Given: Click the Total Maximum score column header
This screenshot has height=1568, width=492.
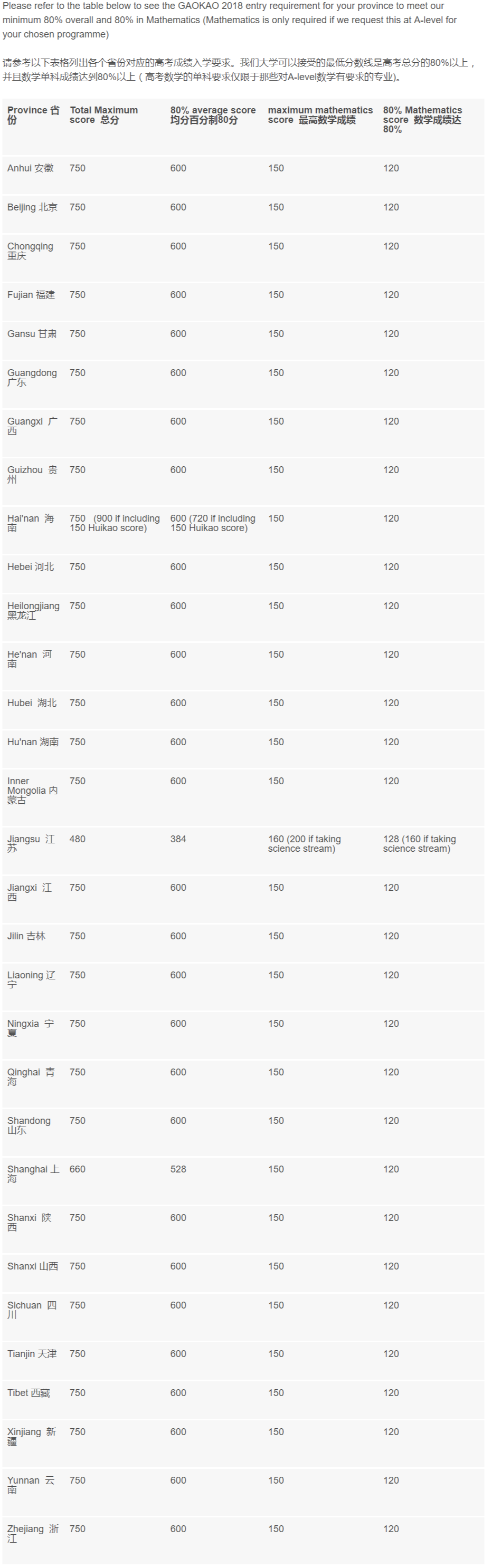Looking at the screenshot, I should click(103, 115).
